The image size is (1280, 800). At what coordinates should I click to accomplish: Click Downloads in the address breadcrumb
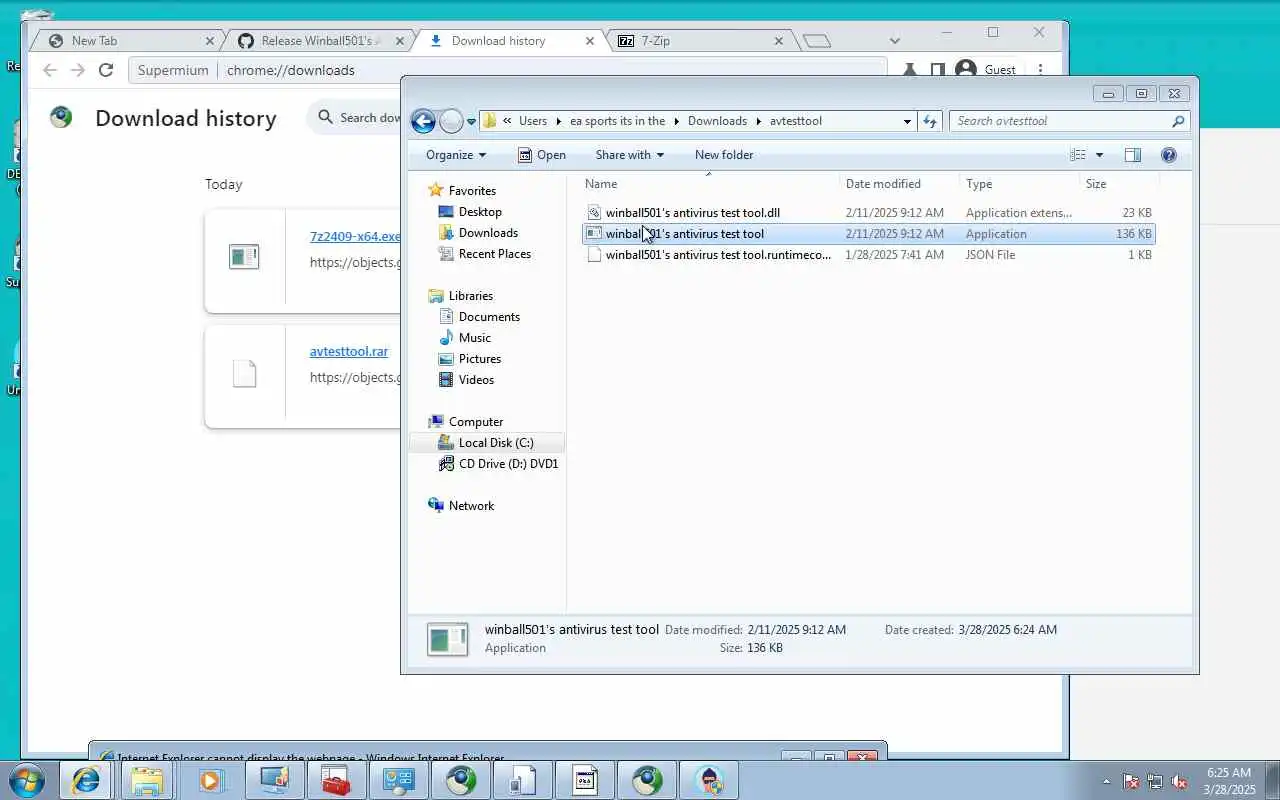coord(717,121)
